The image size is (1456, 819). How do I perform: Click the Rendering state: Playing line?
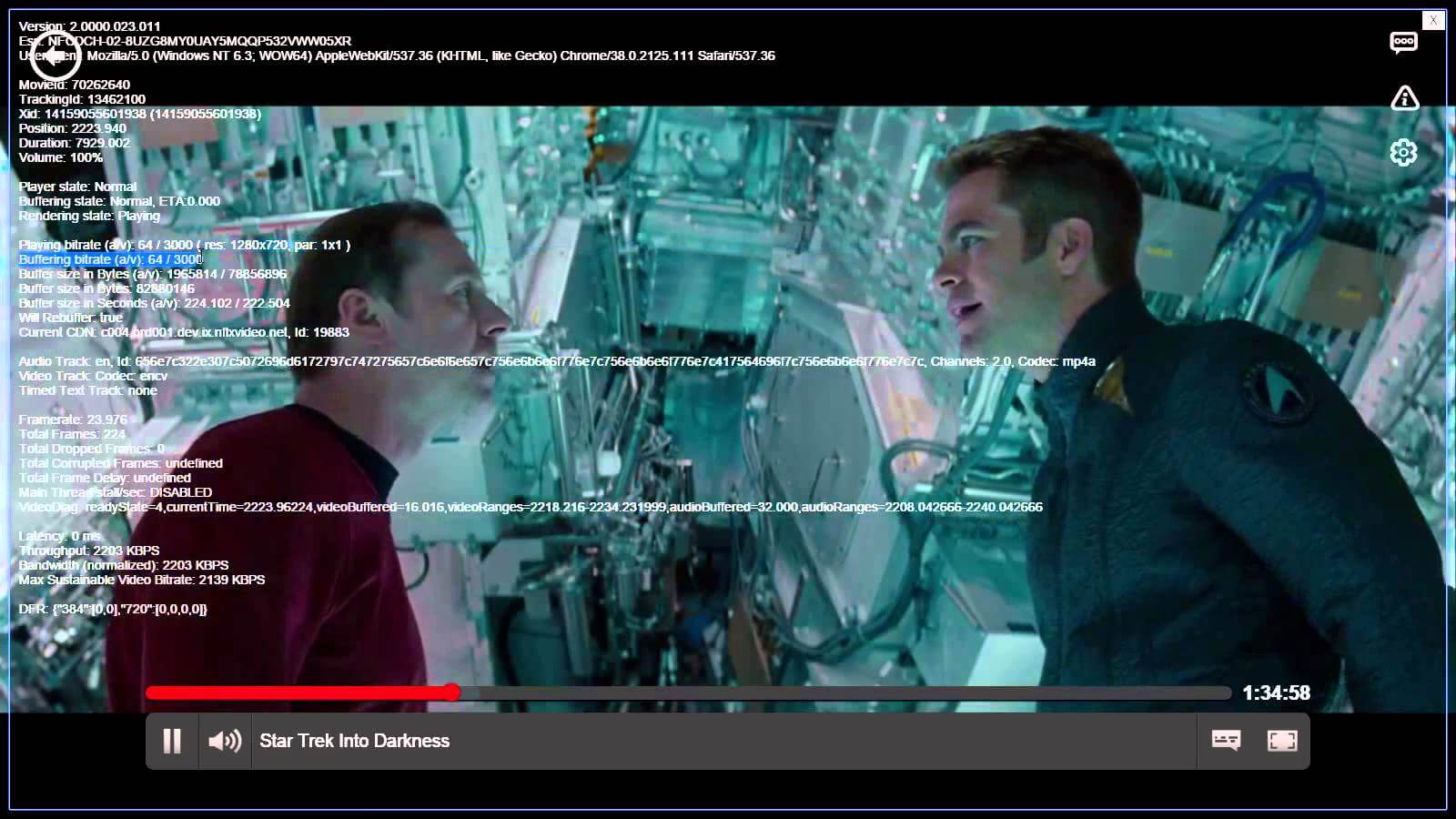coord(89,216)
